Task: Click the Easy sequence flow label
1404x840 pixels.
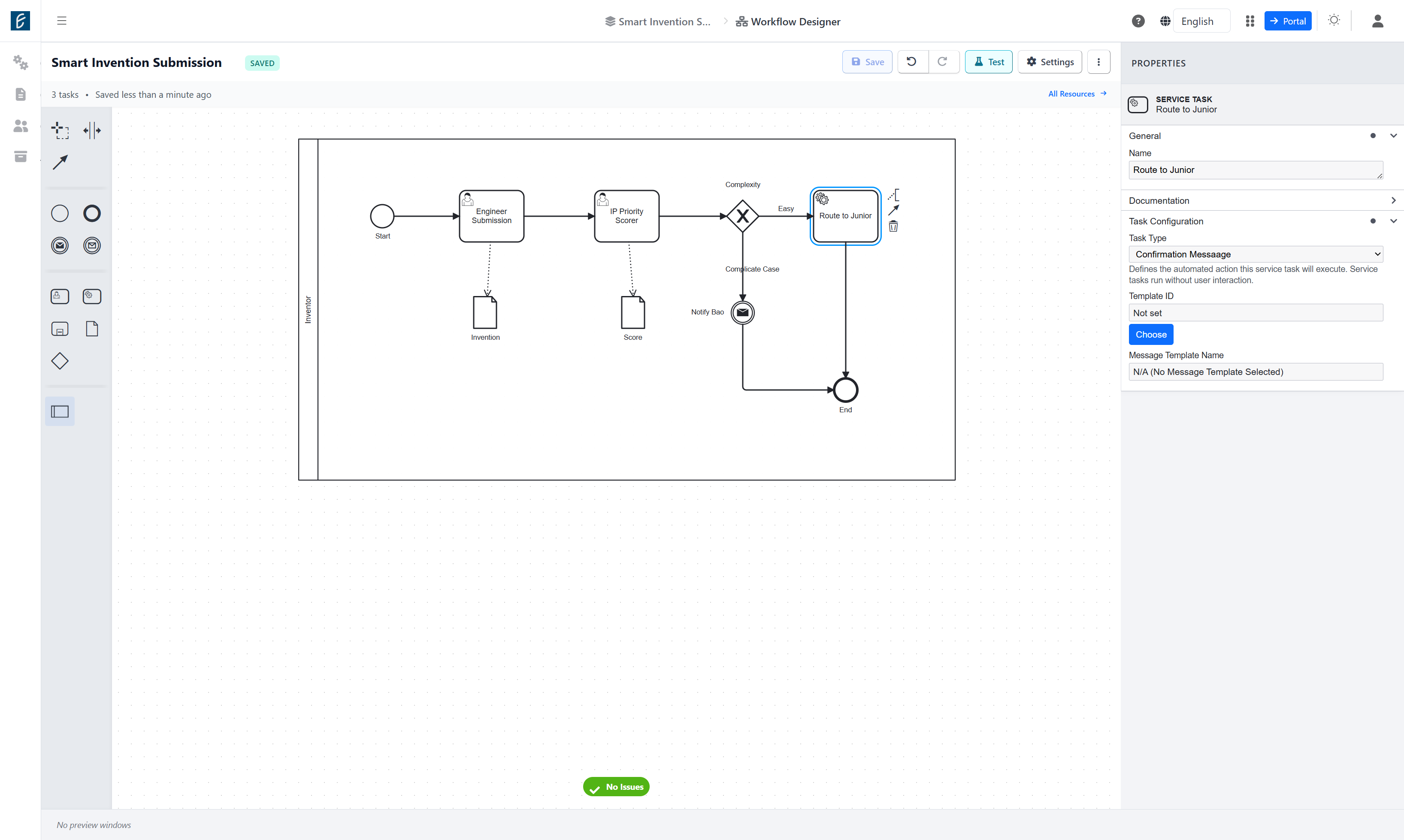Action: 785,208
